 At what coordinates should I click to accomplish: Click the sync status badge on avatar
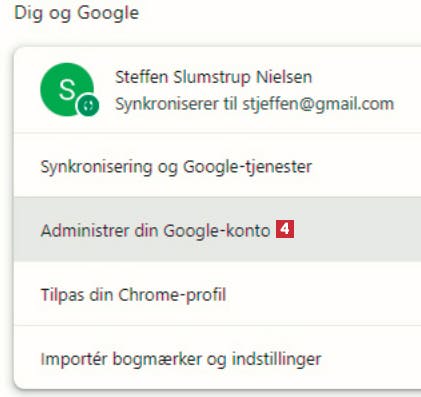point(88,105)
